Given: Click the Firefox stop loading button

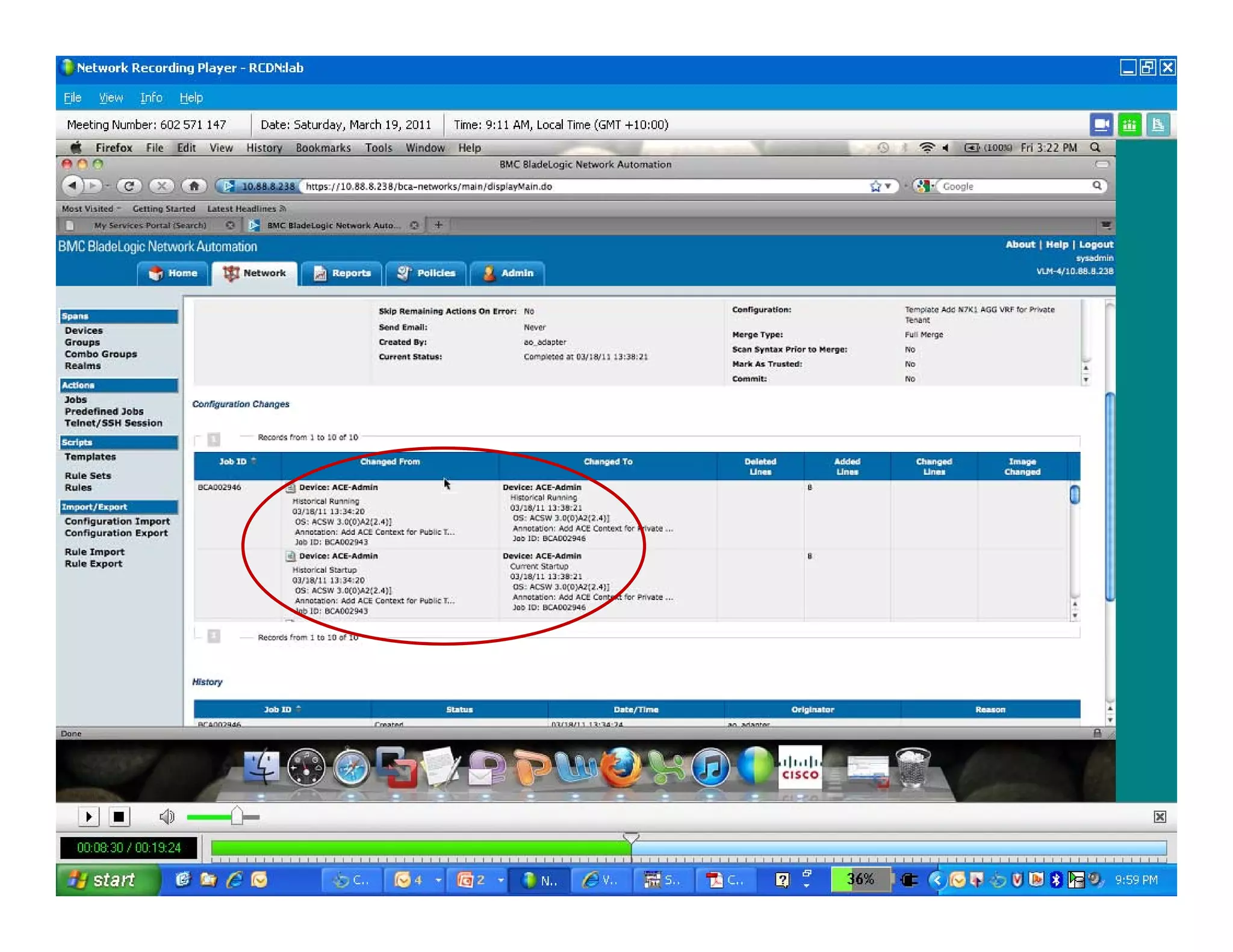Looking at the screenshot, I should pos(161,187).
